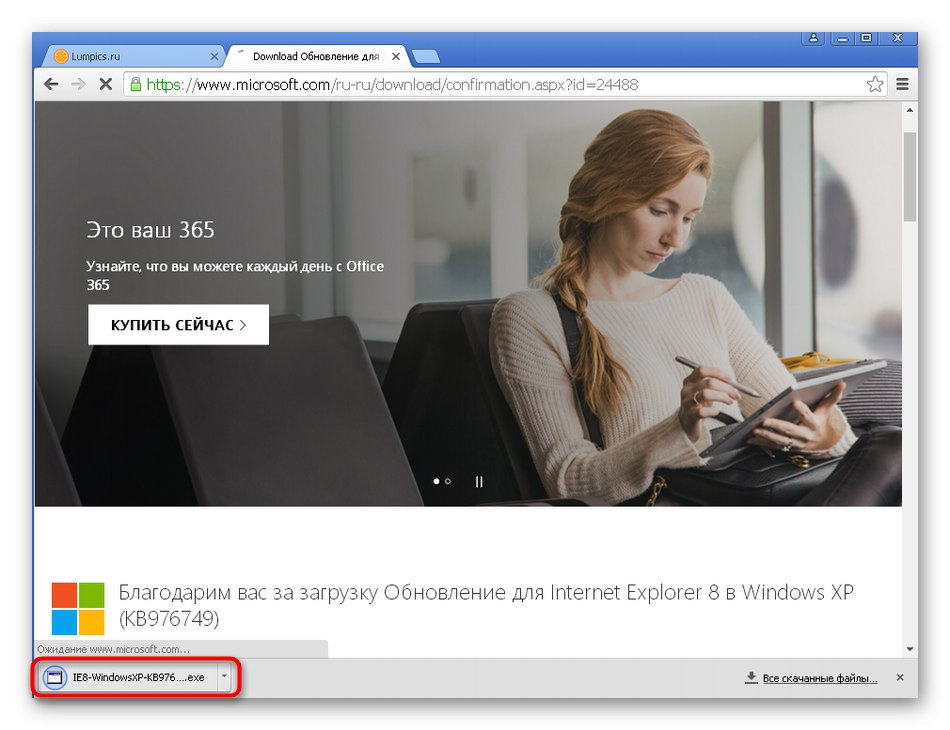950x730 pixels.
Task: Pause the banner carousel
Action: pos(479,482)
